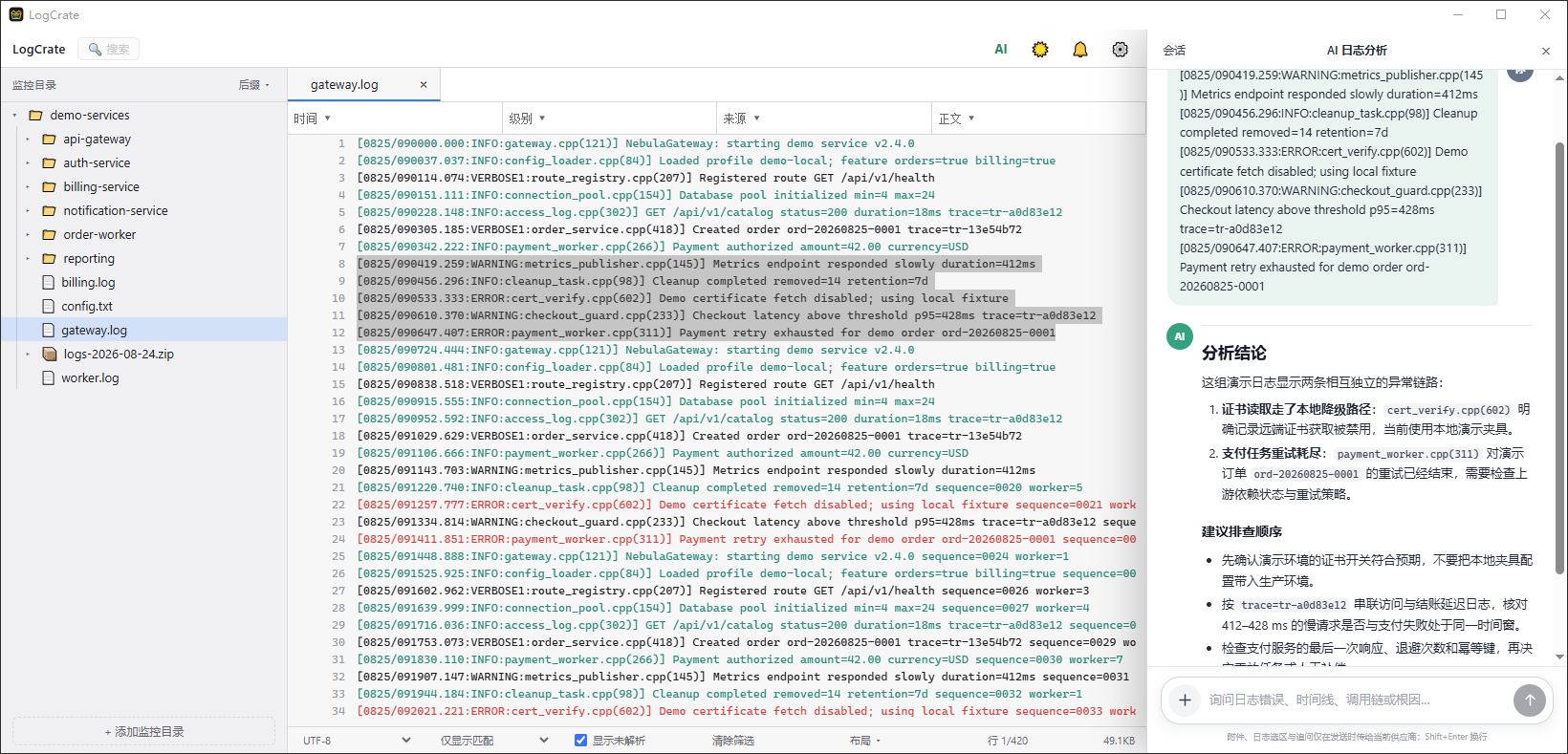The image size is (1568, 754).
Task: Click the AI panel scroll-up arrow
Action: 1559,77
